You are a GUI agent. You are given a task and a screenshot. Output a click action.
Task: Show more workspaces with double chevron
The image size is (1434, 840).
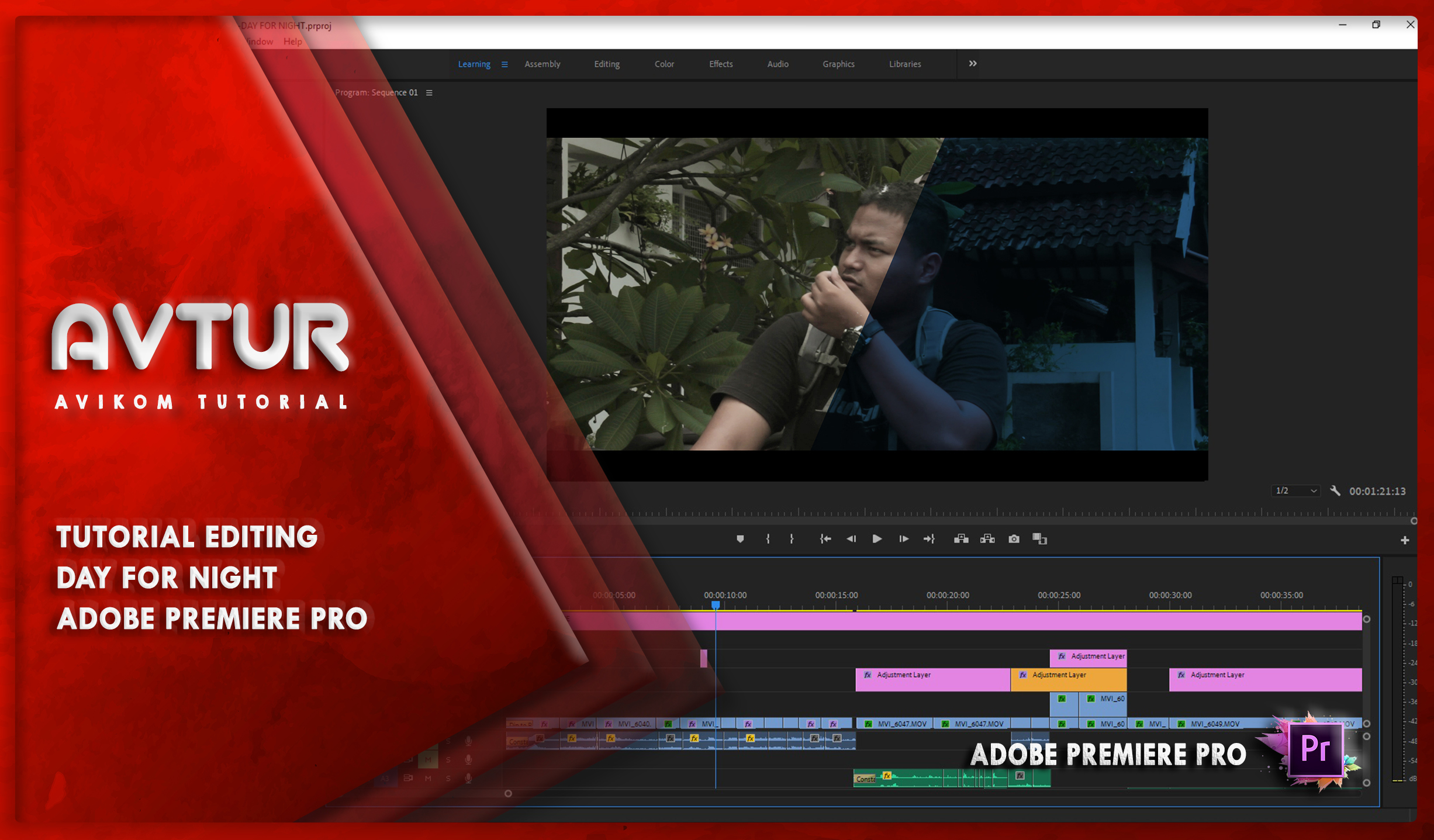(x=973, y=64)
